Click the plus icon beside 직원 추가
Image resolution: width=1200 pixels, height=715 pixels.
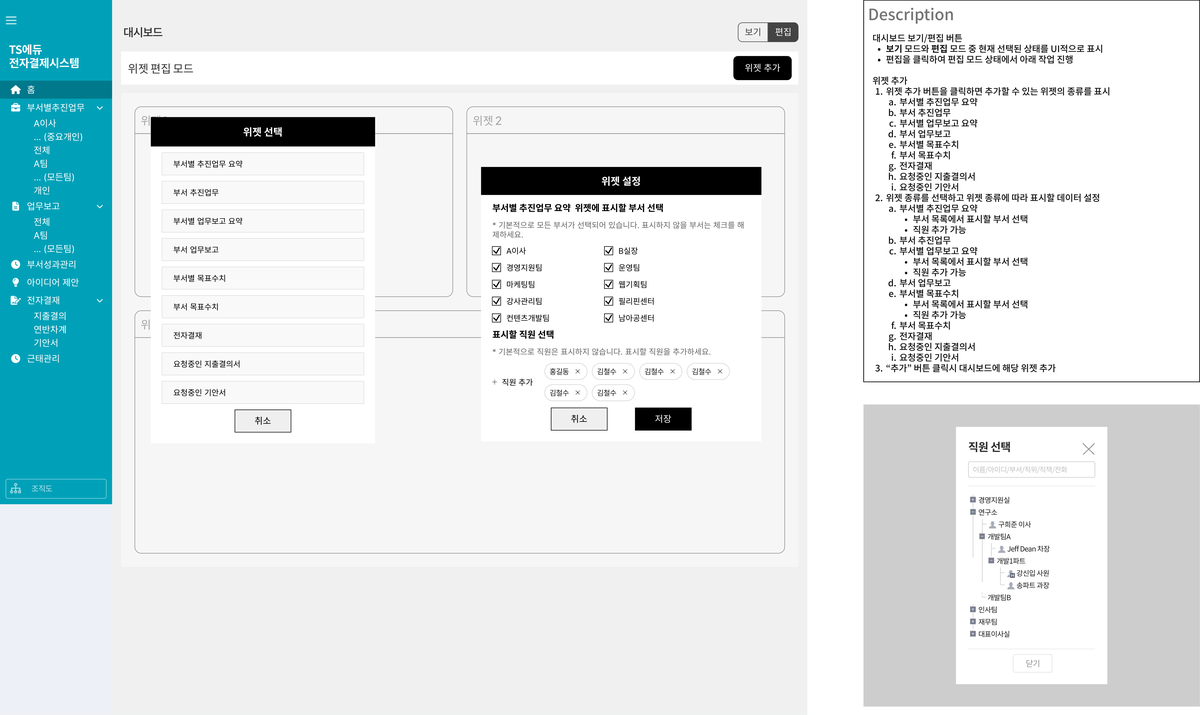[x=494, y=382]
